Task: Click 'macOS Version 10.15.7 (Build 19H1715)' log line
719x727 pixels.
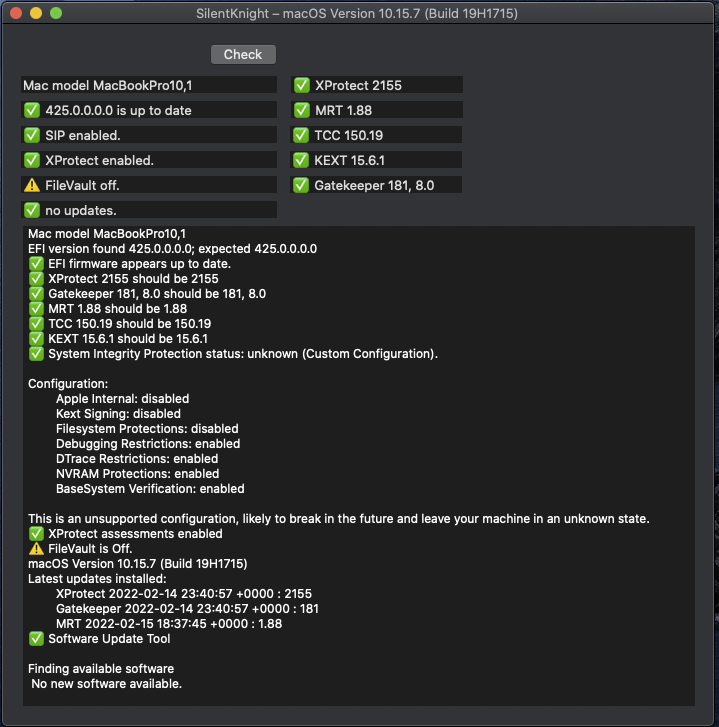Action: point(137,564)
